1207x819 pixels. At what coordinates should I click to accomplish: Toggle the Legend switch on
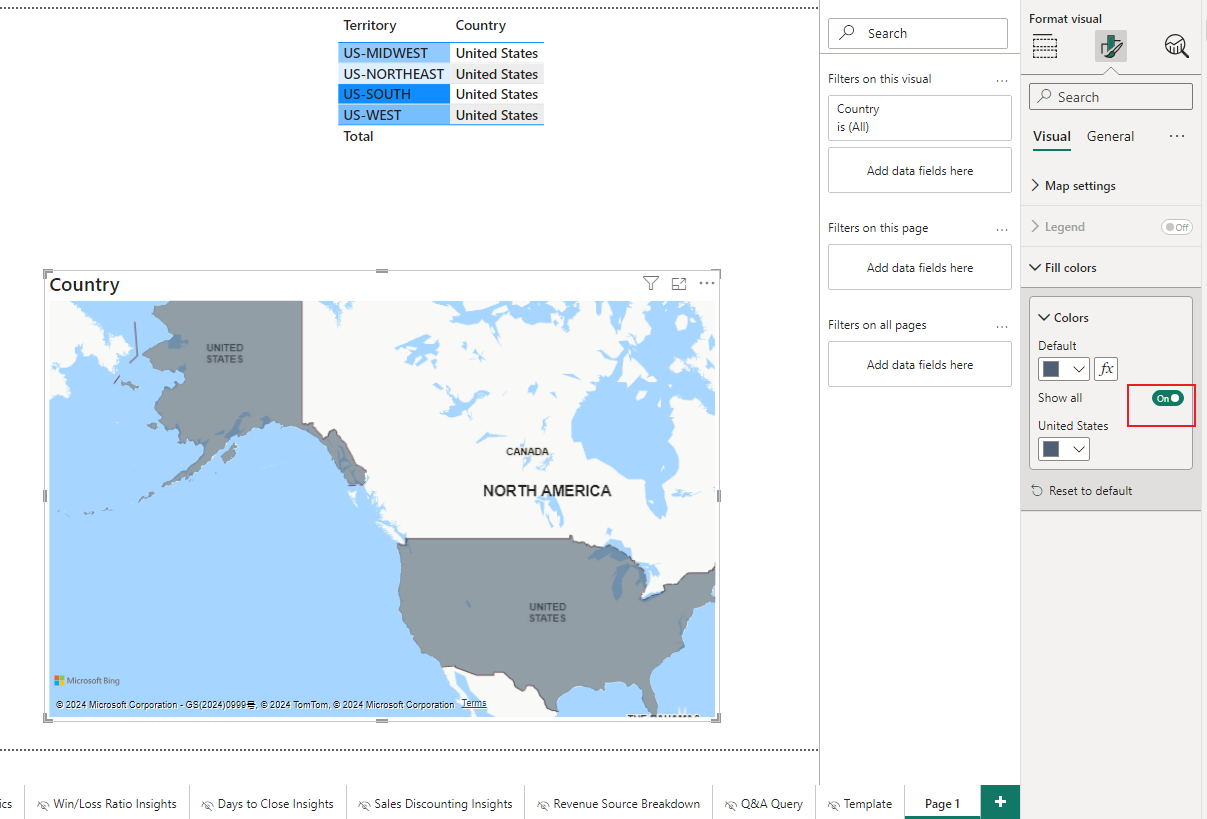tap(1176, 227)
